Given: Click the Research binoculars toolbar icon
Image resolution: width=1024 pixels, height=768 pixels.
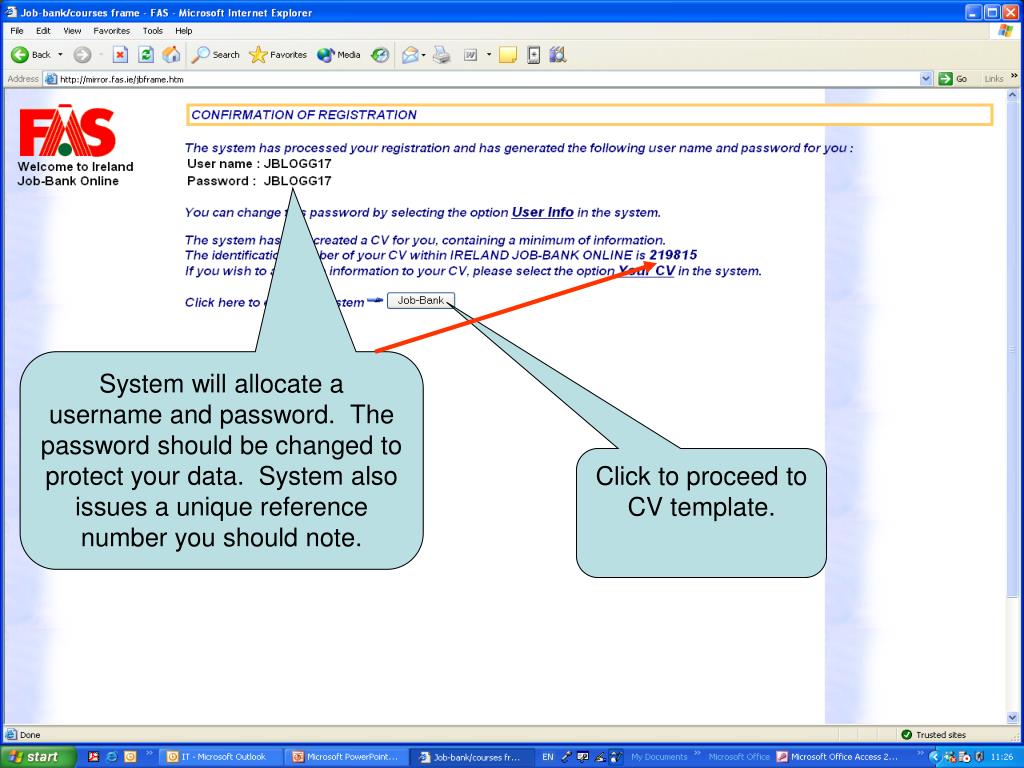Looking at the screenshot, I should 557,55.
